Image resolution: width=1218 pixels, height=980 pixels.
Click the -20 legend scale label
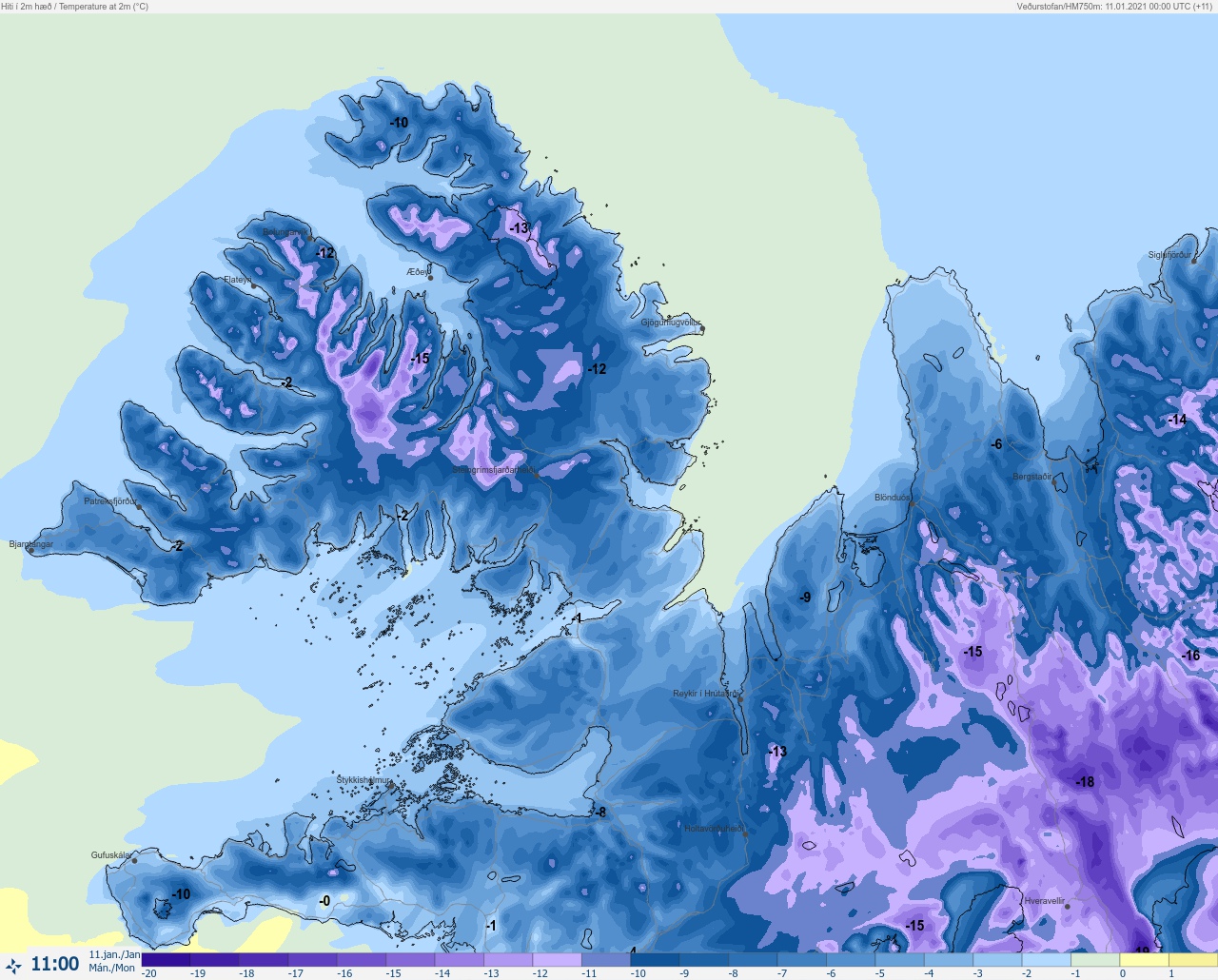(149, 973)
